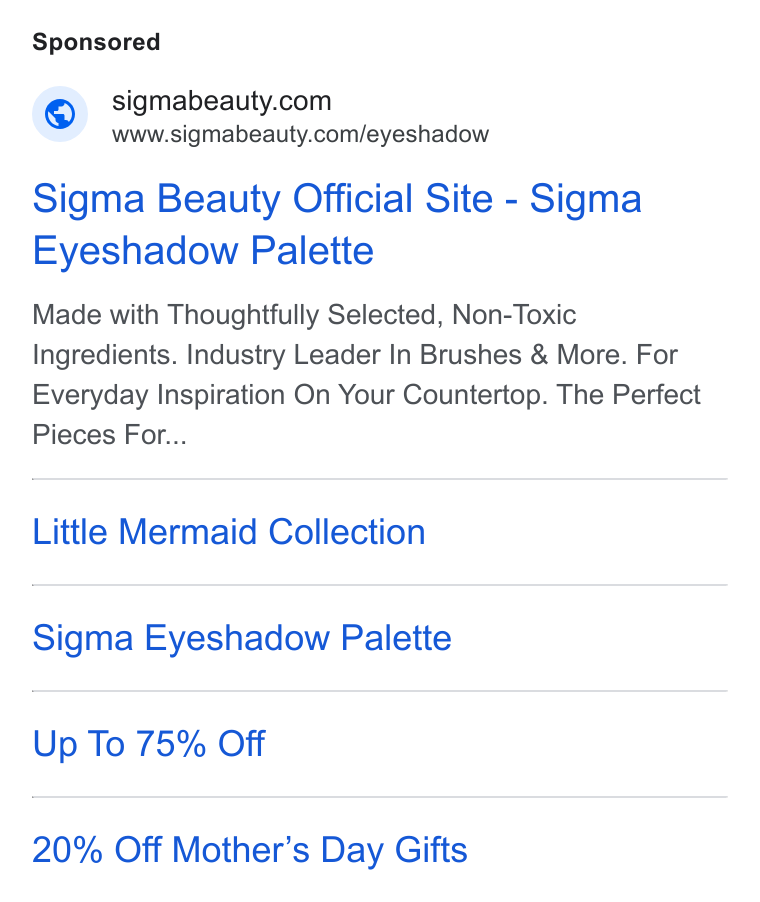
Task: Click '75%' in the discount sitelink
Action: (x=171, y=744)
